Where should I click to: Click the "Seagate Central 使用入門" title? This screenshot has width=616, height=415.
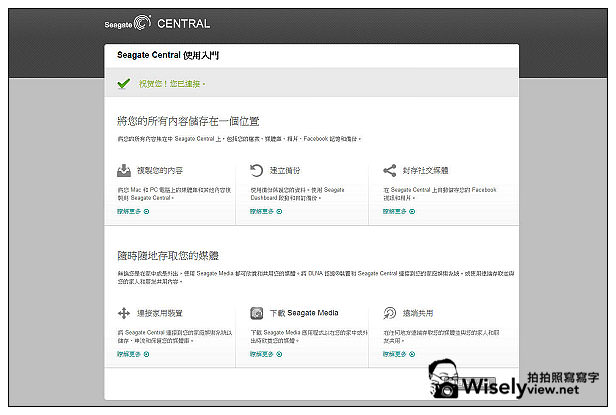coord(168,55)
